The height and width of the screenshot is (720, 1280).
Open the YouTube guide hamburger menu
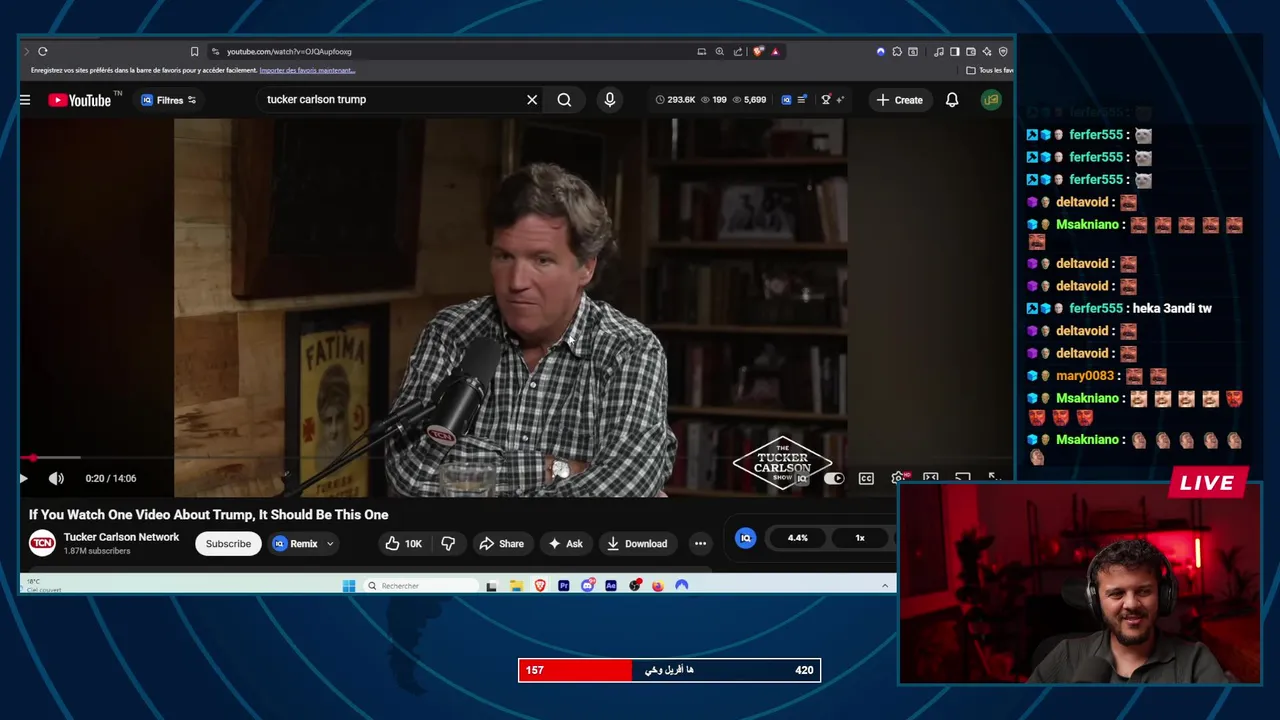tap(25, 100)
